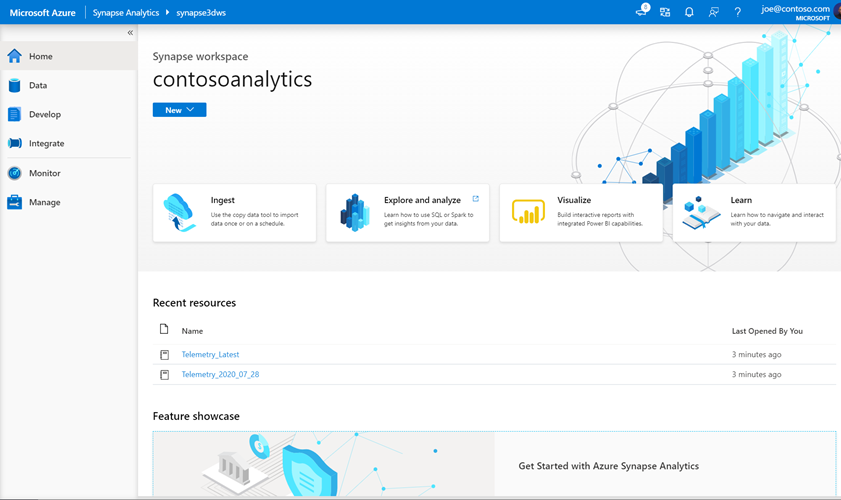Open the Telemetry_Latest recent resource
This screenshot has height=500, width=841.
[210, 354]
